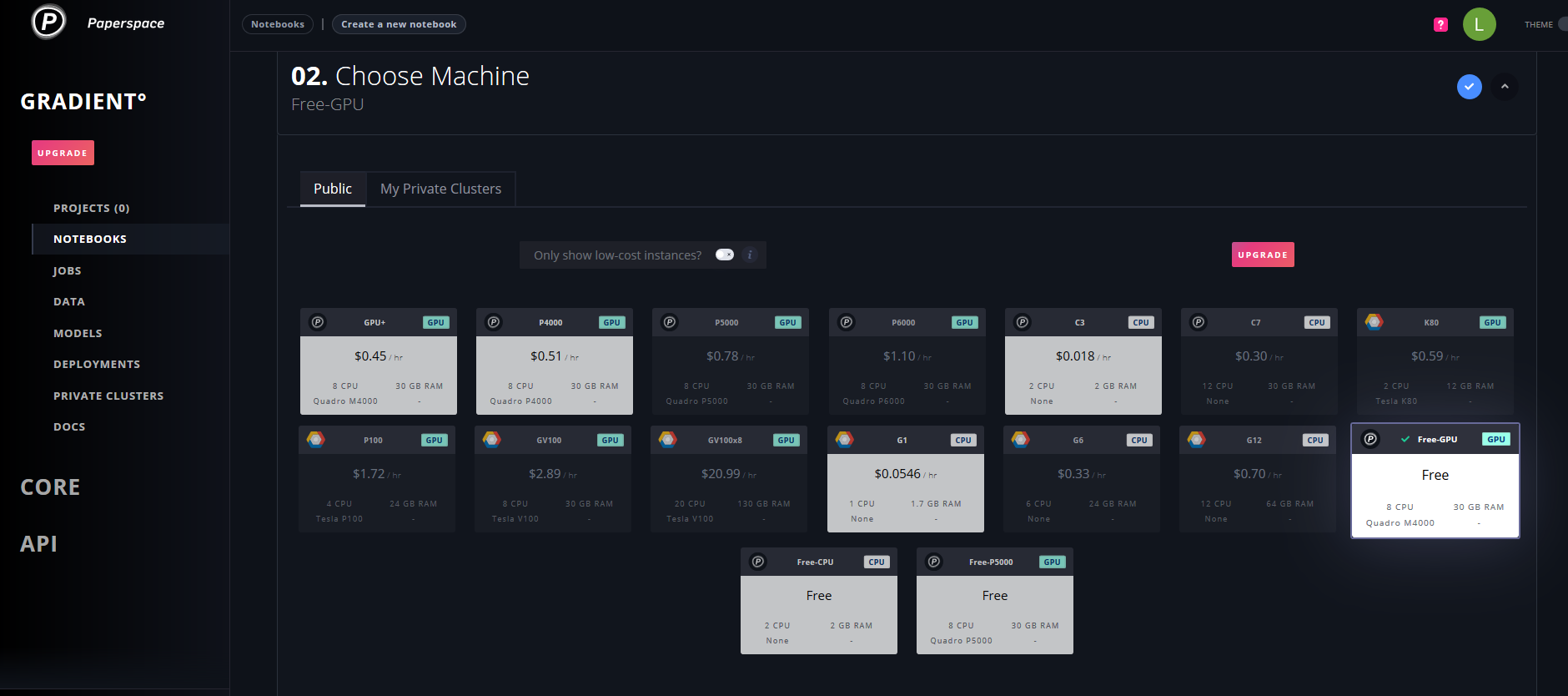The height and width of the screenshot is (696, 1568).
Task: Click Google Cloud icon on K80 card
Action: pos(1374,321)
